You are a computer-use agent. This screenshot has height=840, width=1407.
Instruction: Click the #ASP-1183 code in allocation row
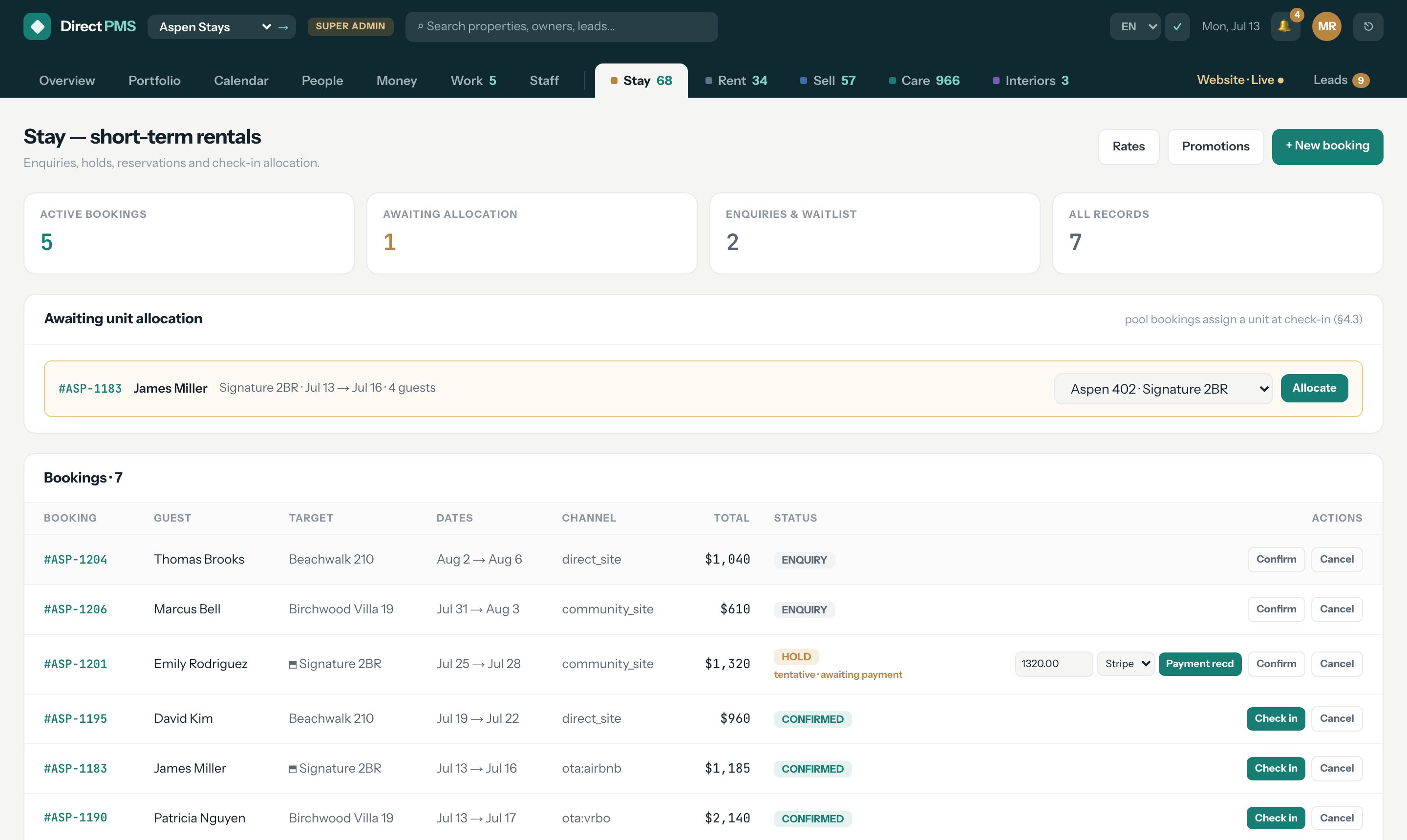[90, 388]
